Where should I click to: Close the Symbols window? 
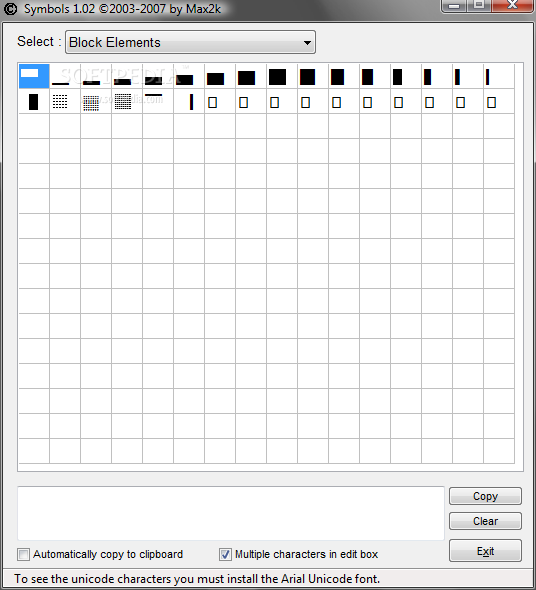[512, 5]
